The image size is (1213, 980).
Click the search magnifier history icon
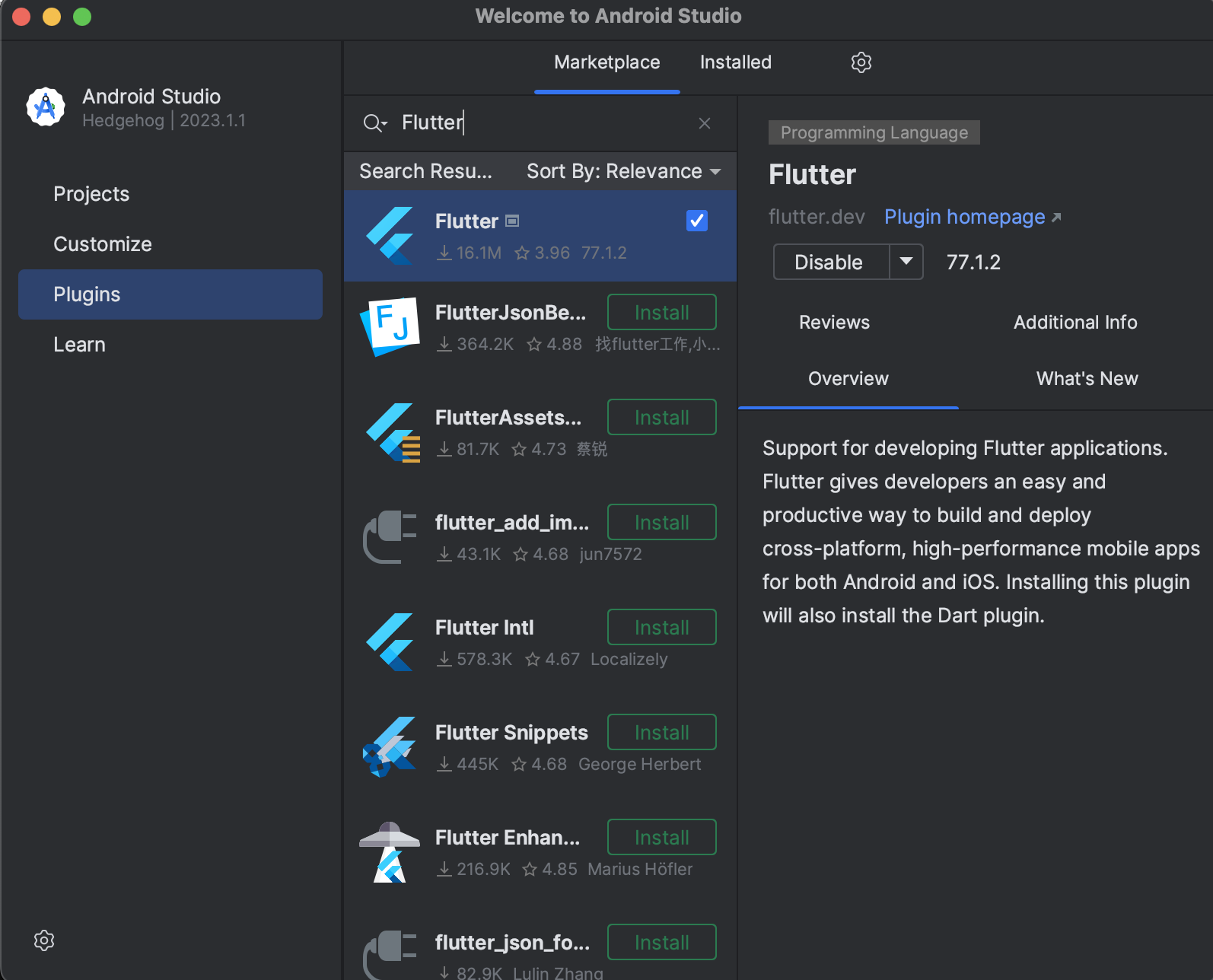point(375,123)
